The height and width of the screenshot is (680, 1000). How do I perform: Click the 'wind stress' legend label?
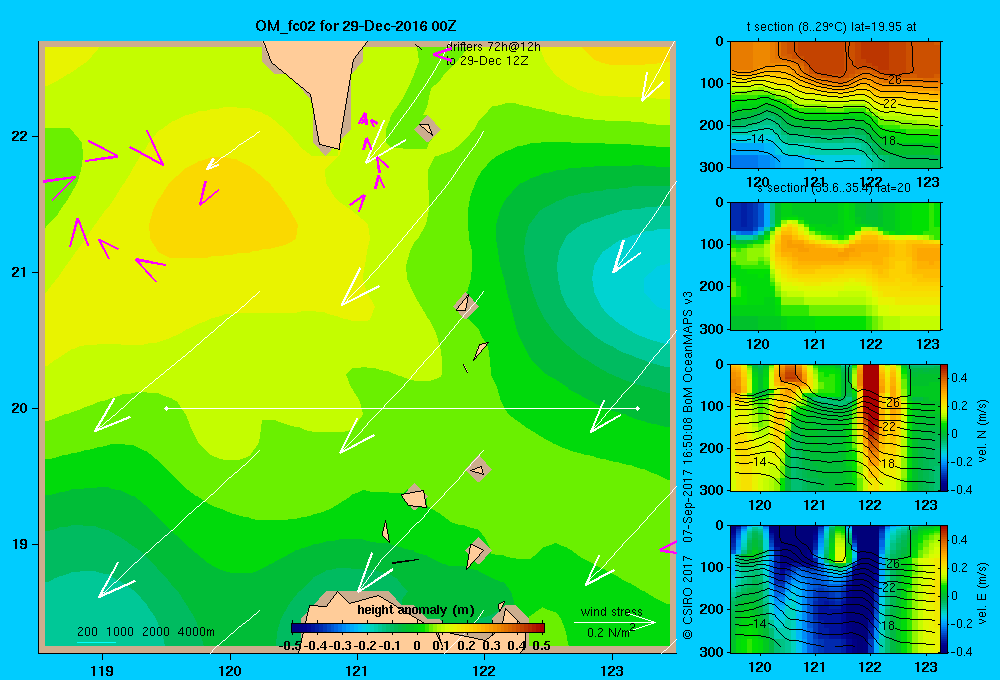(612, 611)
